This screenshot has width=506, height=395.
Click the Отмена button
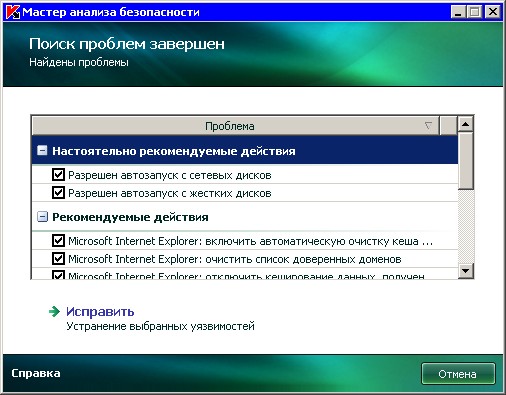(x=458, y=374)
